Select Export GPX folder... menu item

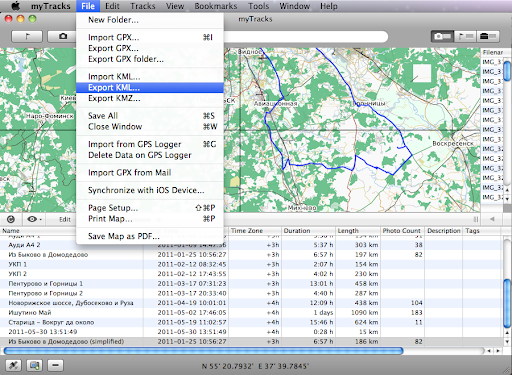[150, 59]
